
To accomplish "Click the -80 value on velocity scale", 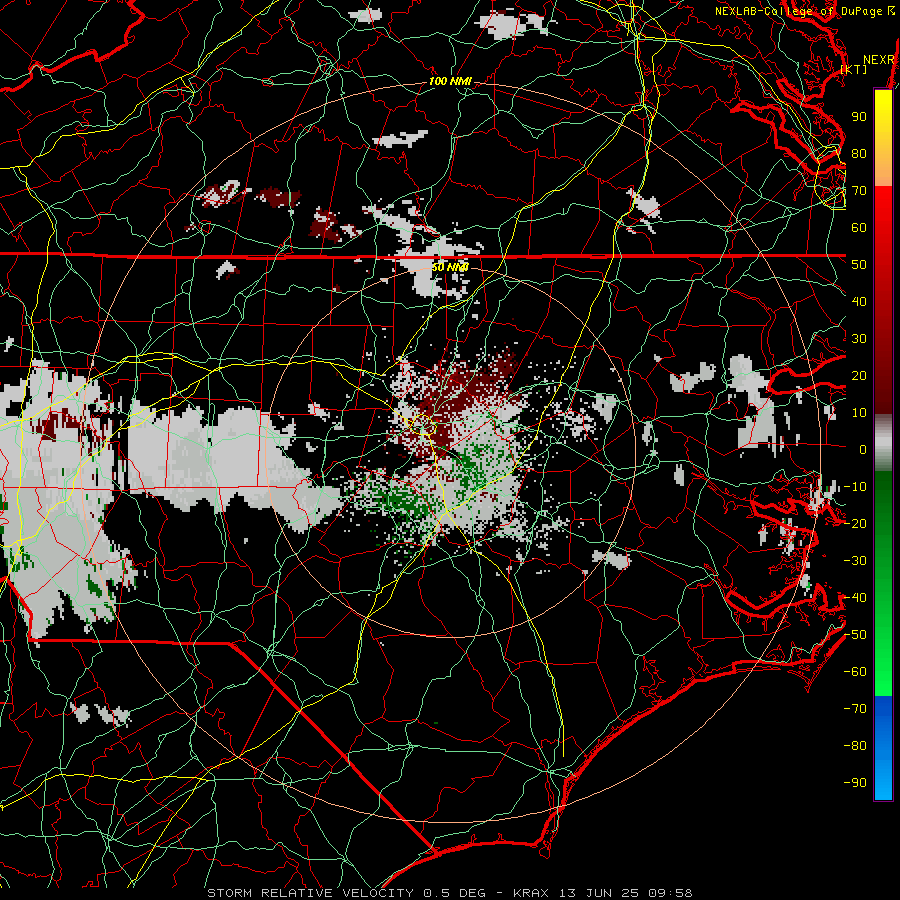I will click(855, 746).
